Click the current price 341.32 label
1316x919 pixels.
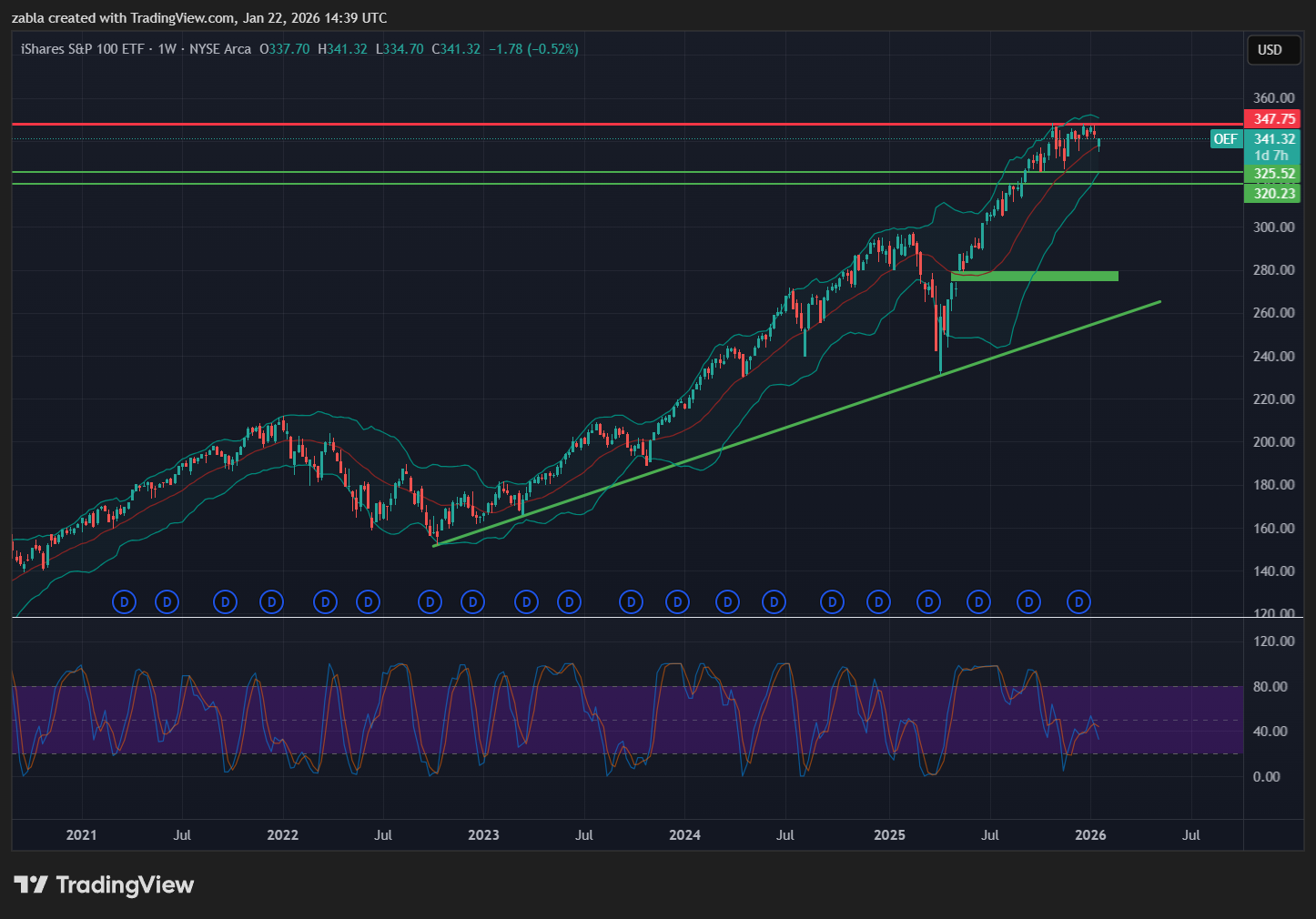pyautogui.click(x=1273, y=139)
